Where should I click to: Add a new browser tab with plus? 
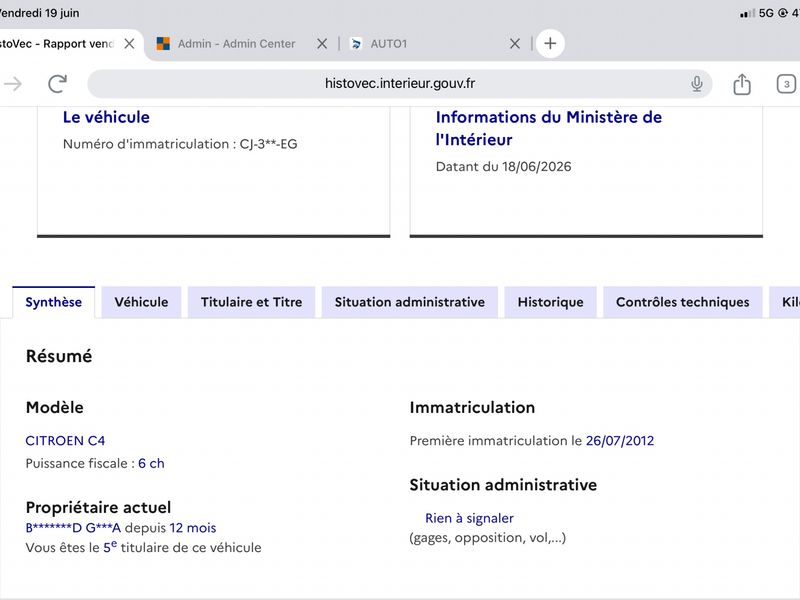(550, 43)
